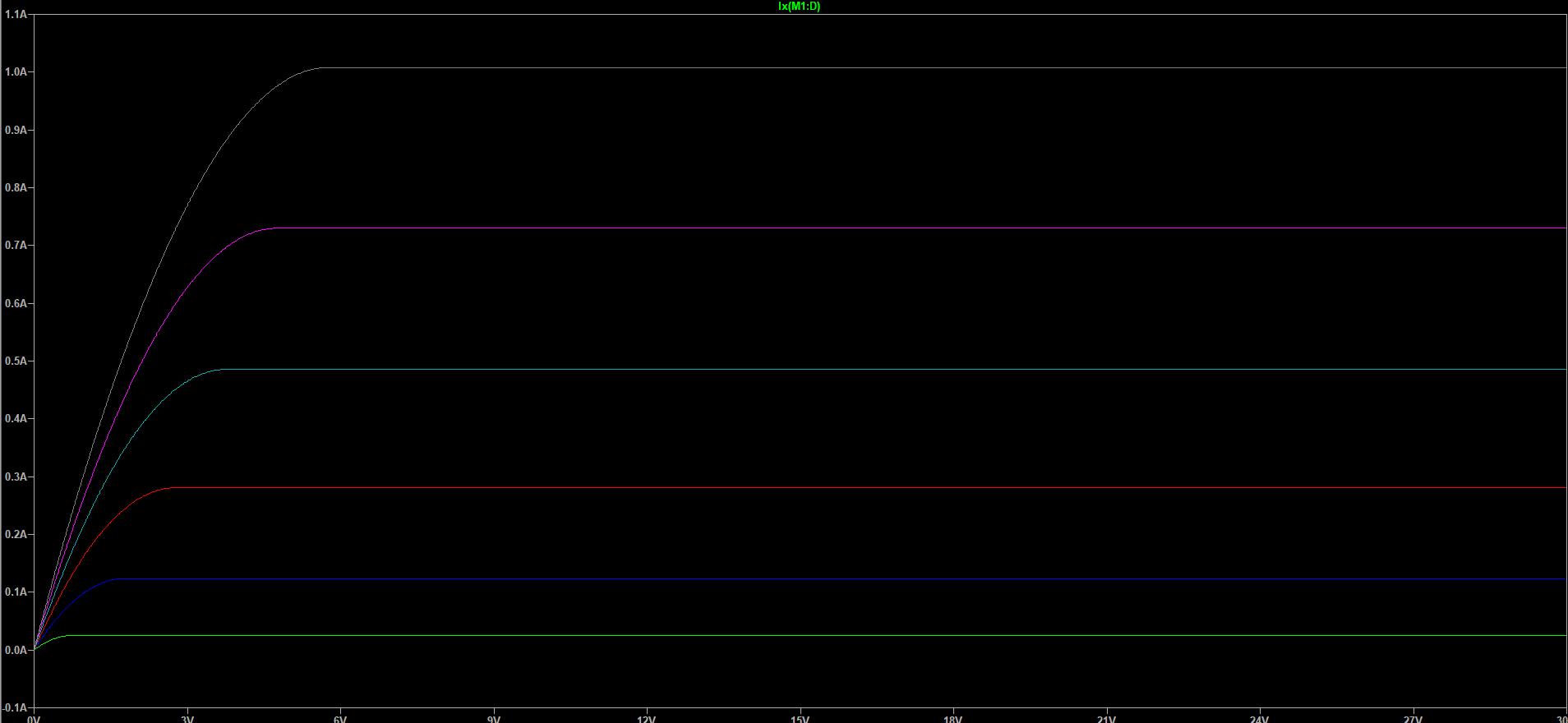Click the 18V horizontal axis label
The height and width of the screenshot is (723, 1568).
pos(953,719)
